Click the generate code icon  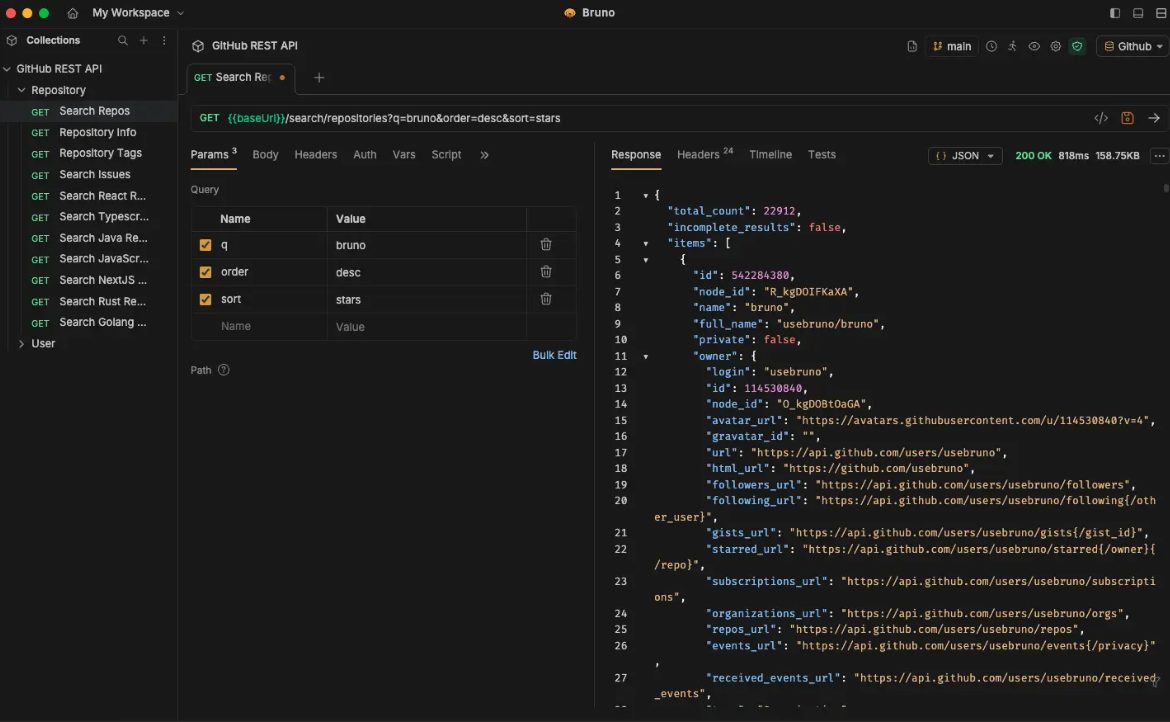pos(1101,119)
